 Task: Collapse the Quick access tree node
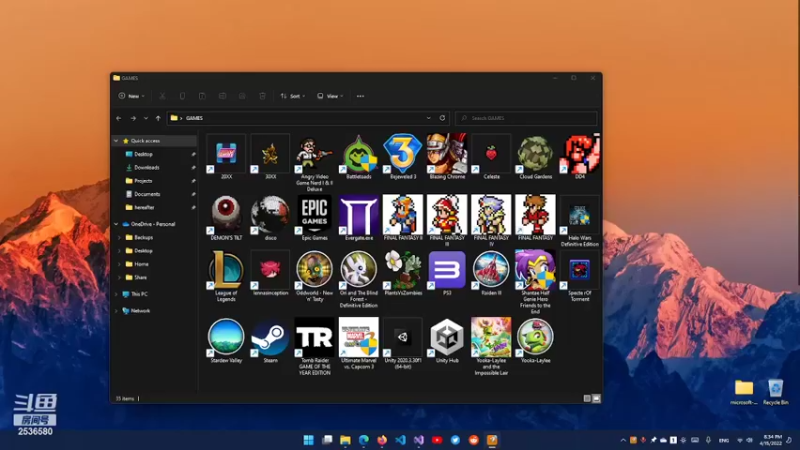click(x=116, y=141)
